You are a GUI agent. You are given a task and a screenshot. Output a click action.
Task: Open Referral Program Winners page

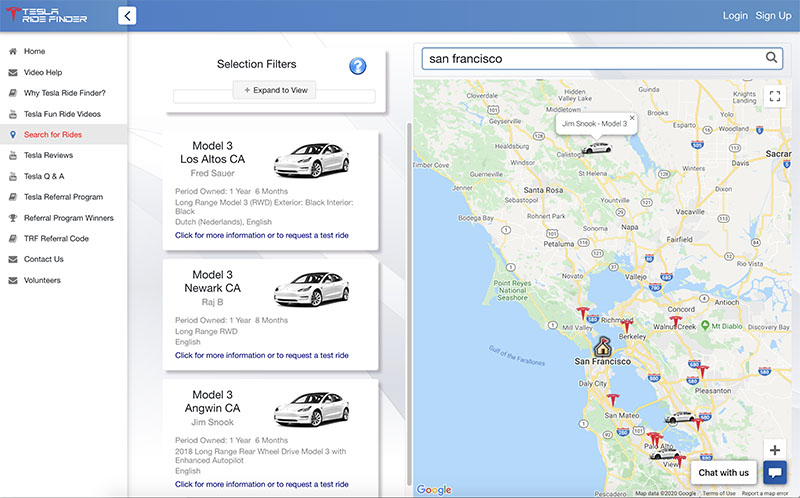69,218
